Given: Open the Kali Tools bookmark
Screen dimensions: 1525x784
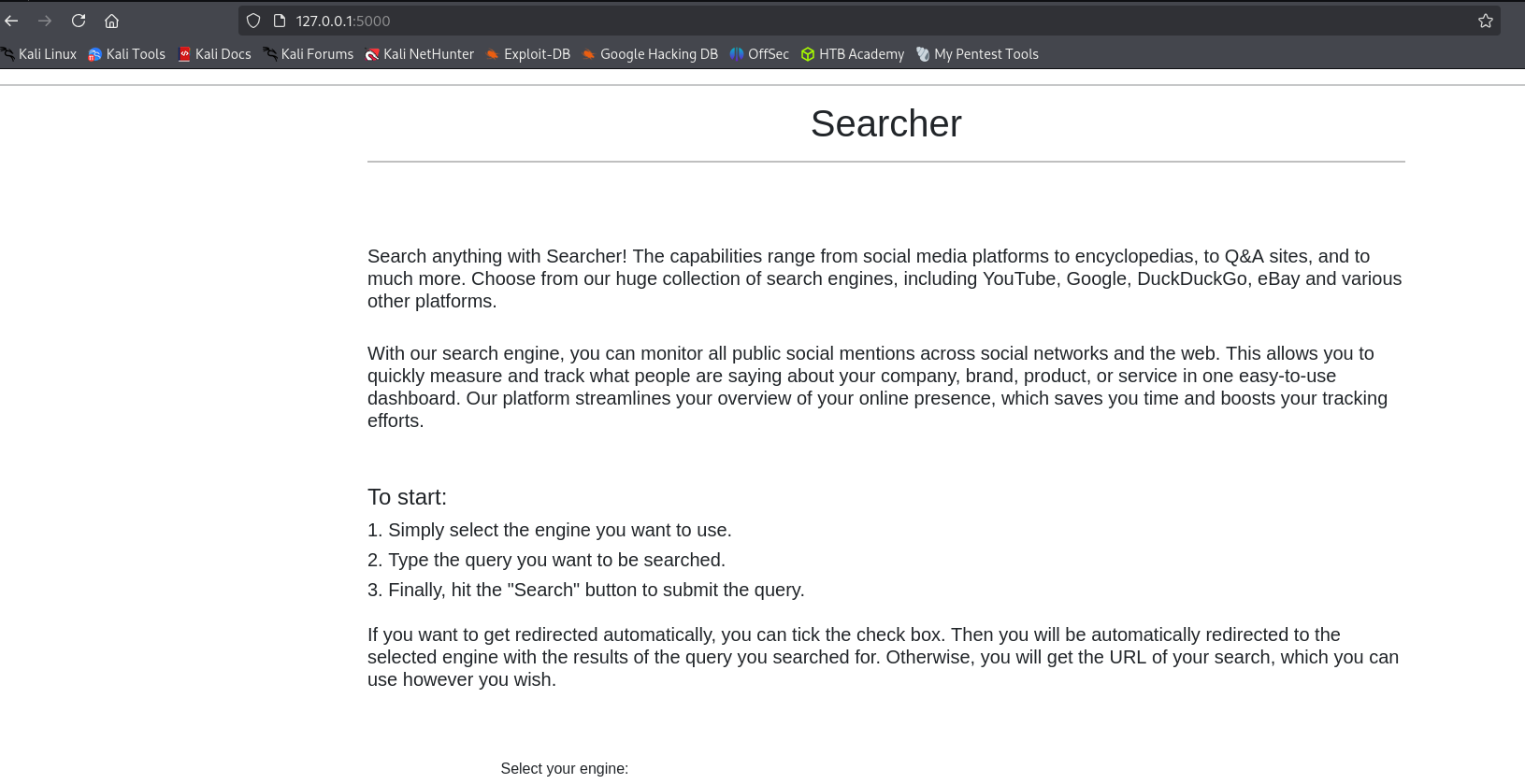Looking at the screenshot, I should point(126,54).
